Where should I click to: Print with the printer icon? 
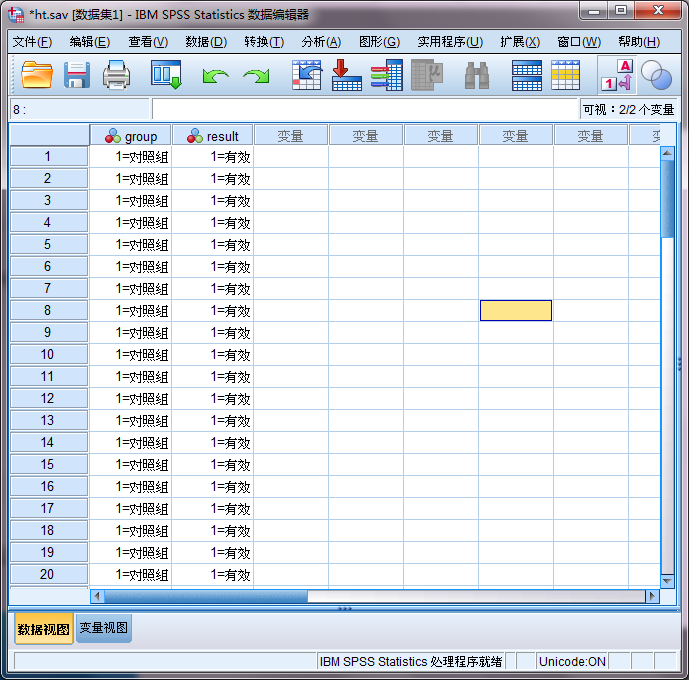pos(116,75)
